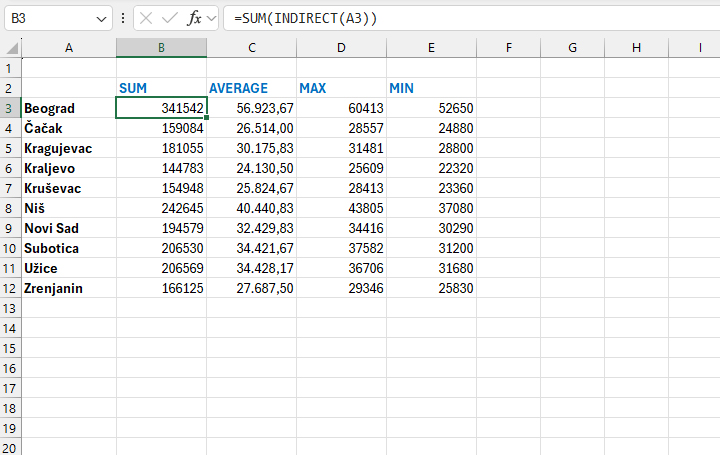
Task: Click the three-dot handle beside Name Box
Action: [x=123, y=18]
